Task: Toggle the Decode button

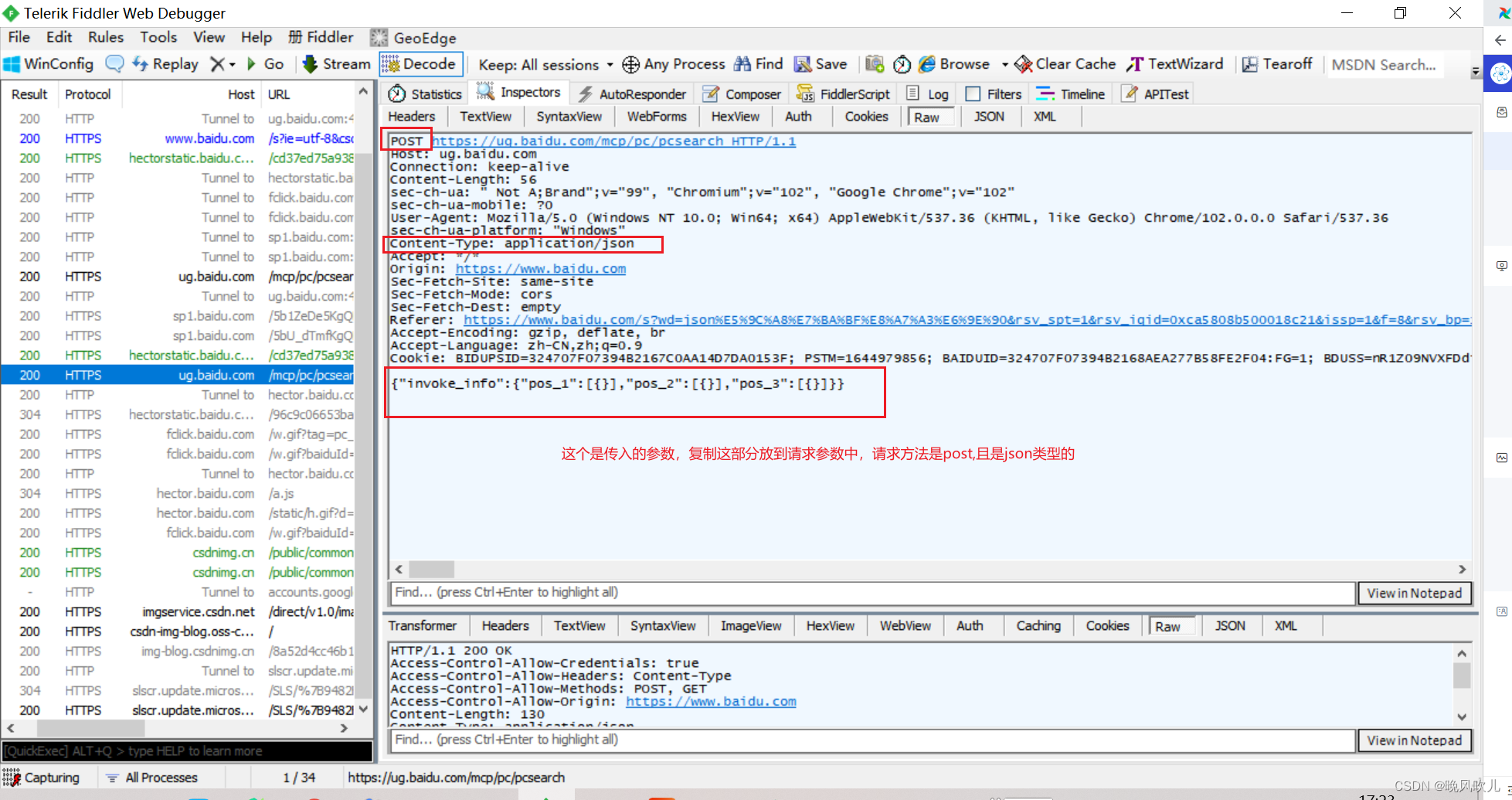Action: [x=420, y=64]
